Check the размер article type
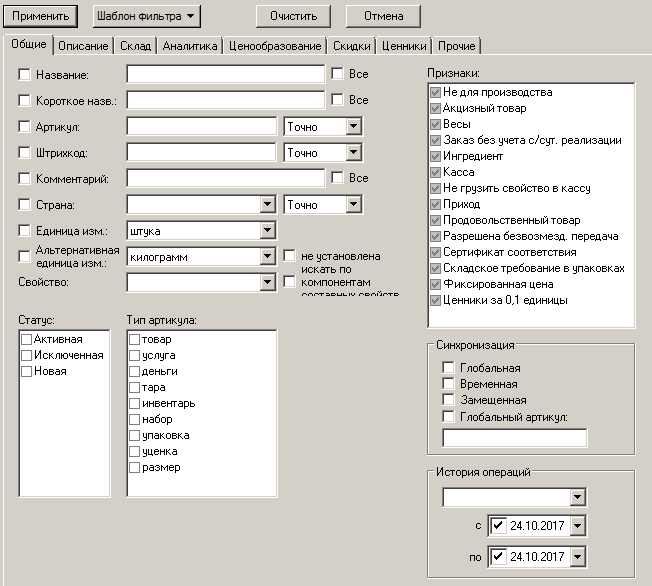The width and height of the screenshot is (652, 586). (x=134, y=467)
